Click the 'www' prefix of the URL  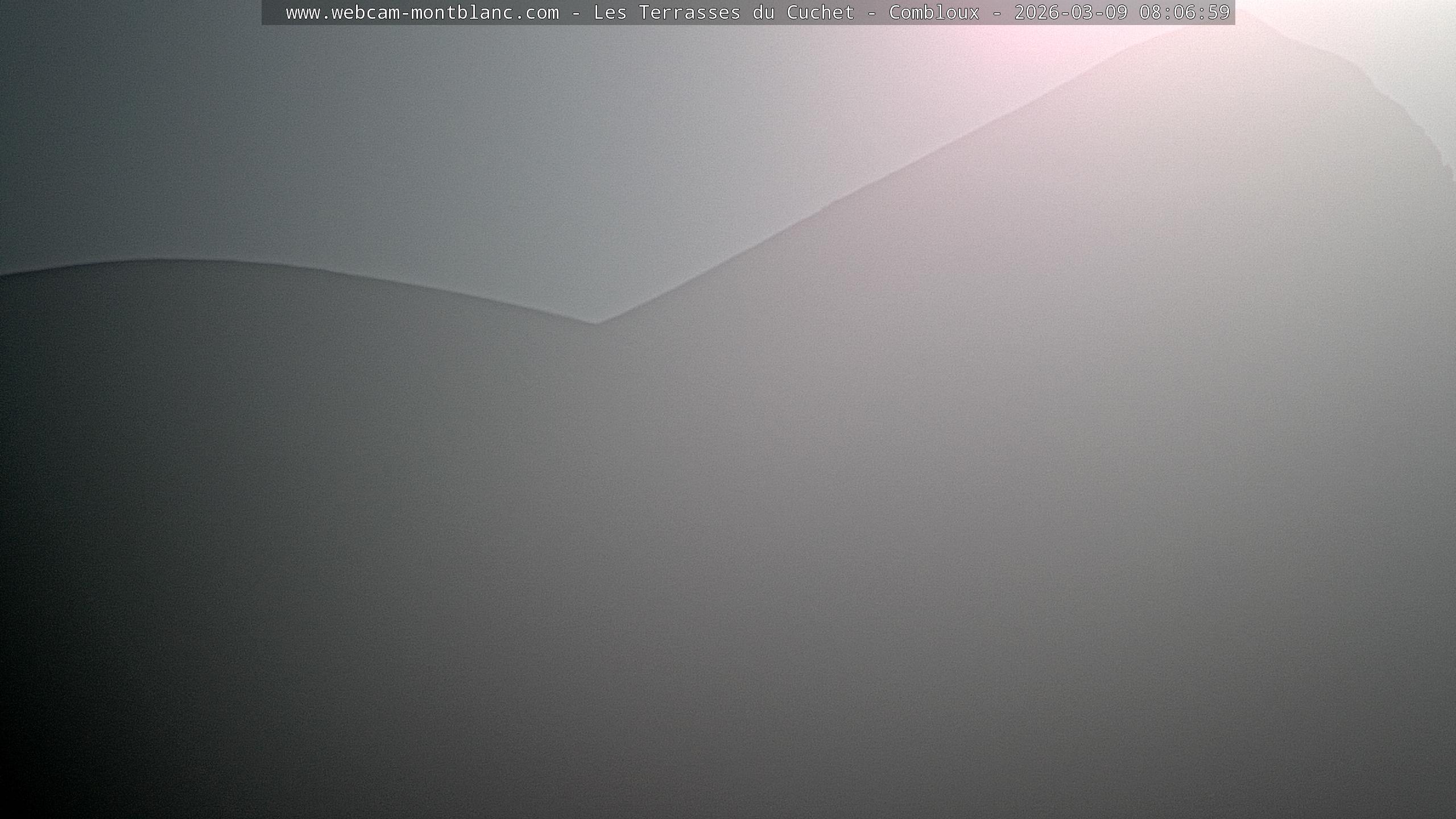click(x=303, y=13)
